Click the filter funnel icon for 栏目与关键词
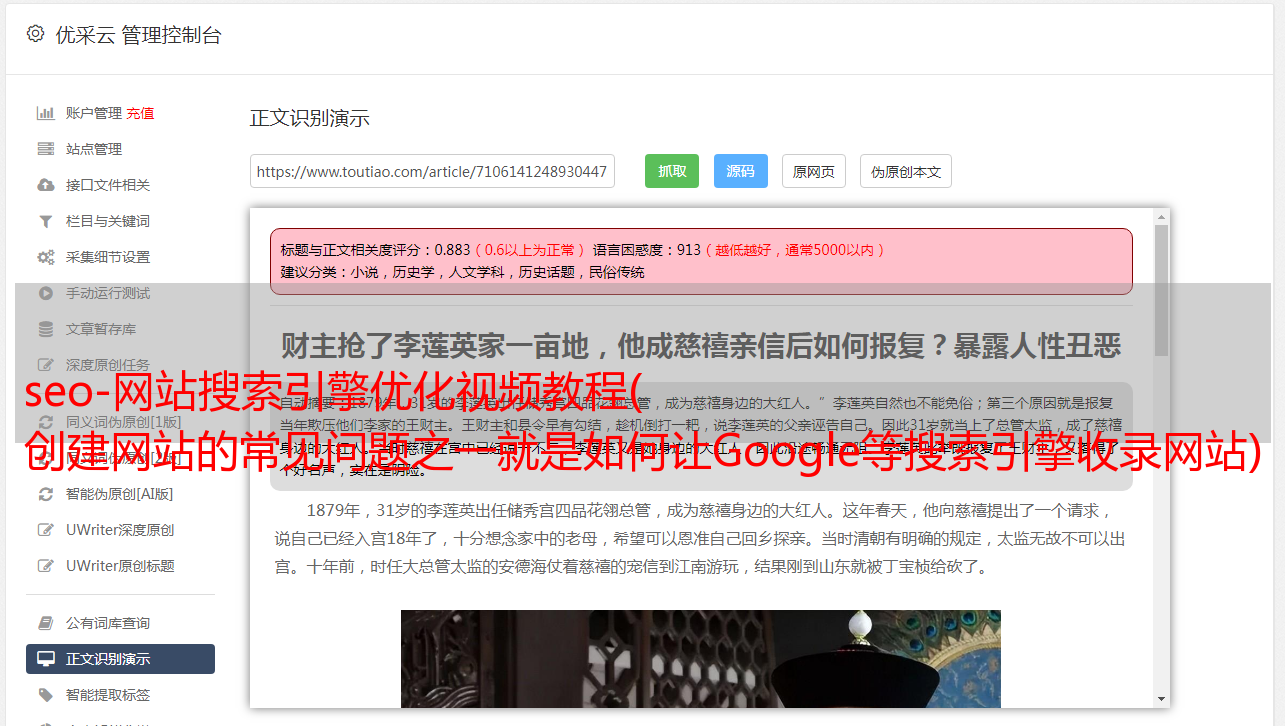Screen dimensions: 1285x726 (46, 221)
